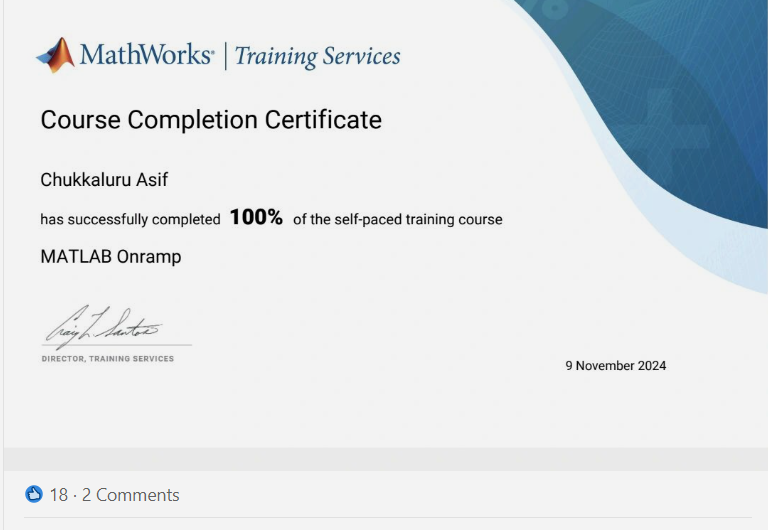
Task: Click the text 'has successfully completed'
Action: pos(130,219)
